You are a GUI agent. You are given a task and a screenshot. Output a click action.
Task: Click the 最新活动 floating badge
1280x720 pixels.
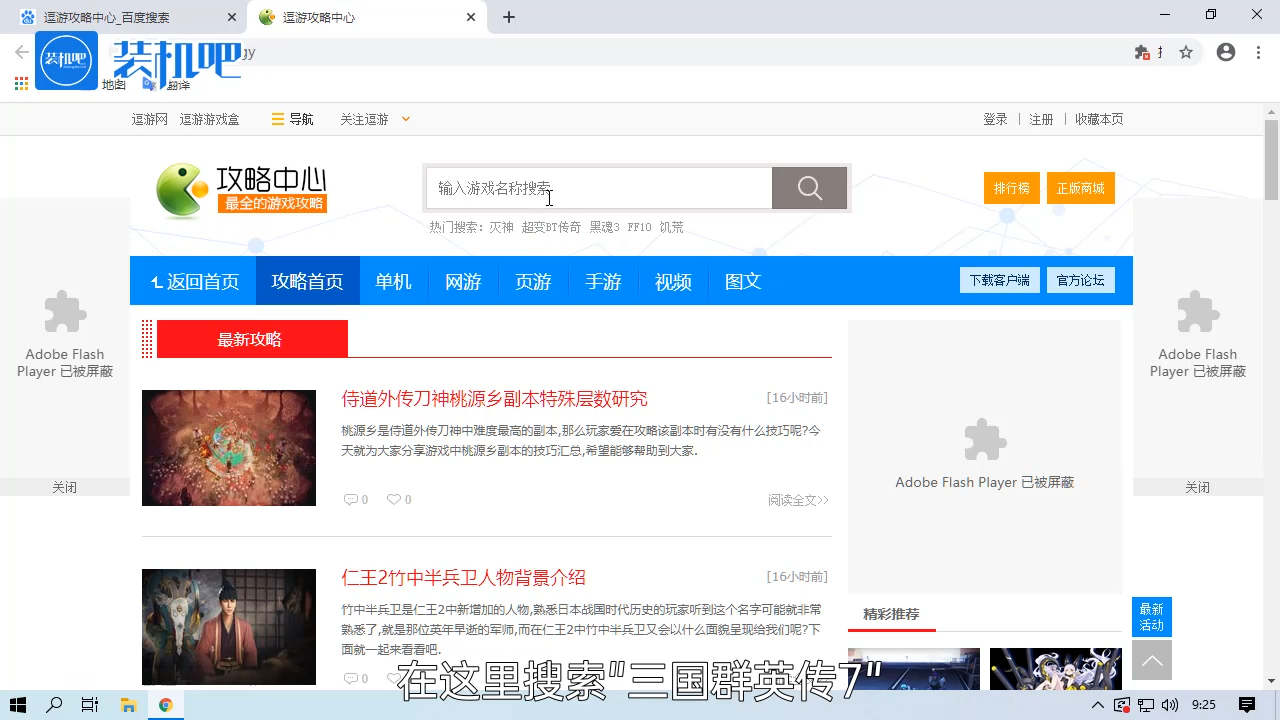tap(1151, 617)
